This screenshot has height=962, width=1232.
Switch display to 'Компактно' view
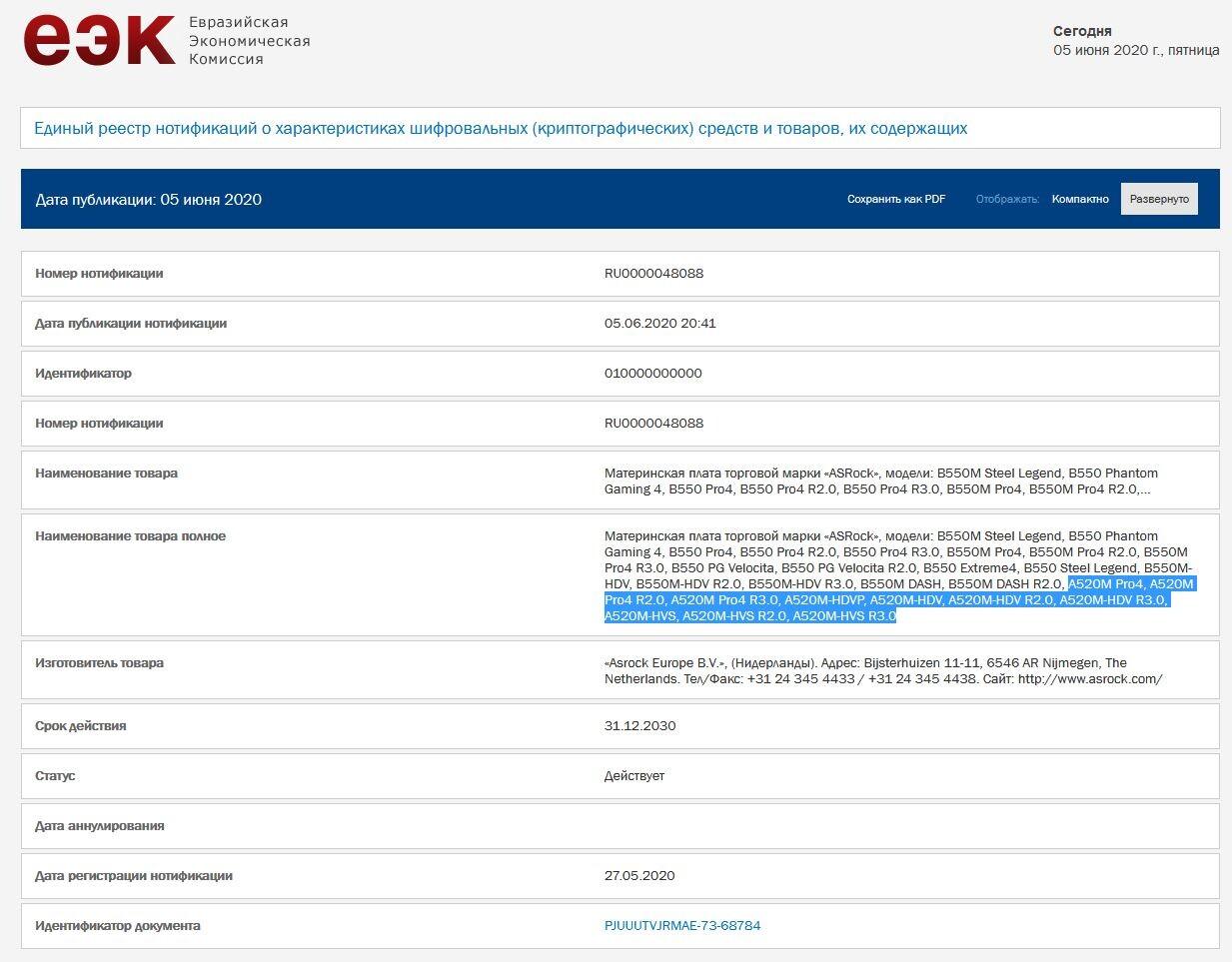[1079, 199]
